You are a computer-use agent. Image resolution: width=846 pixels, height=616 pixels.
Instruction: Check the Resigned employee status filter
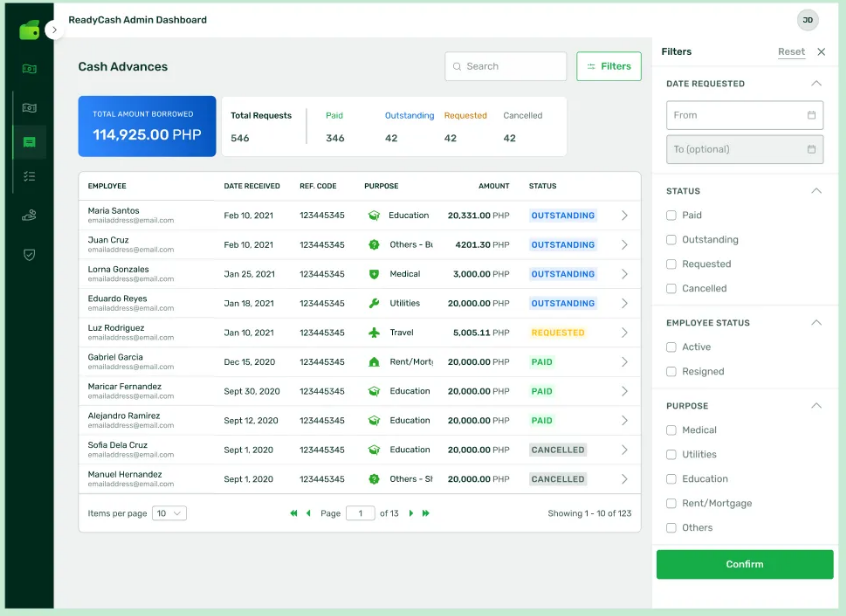pos(671,372)
